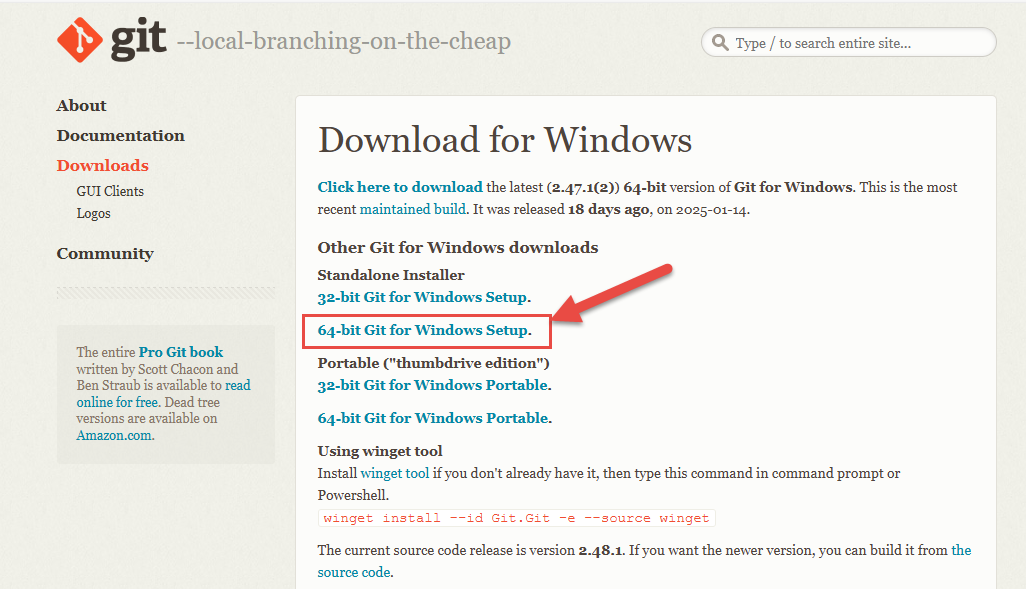Click the magnifying glass search icon
1026x589 pixels.
click(720, 43)
